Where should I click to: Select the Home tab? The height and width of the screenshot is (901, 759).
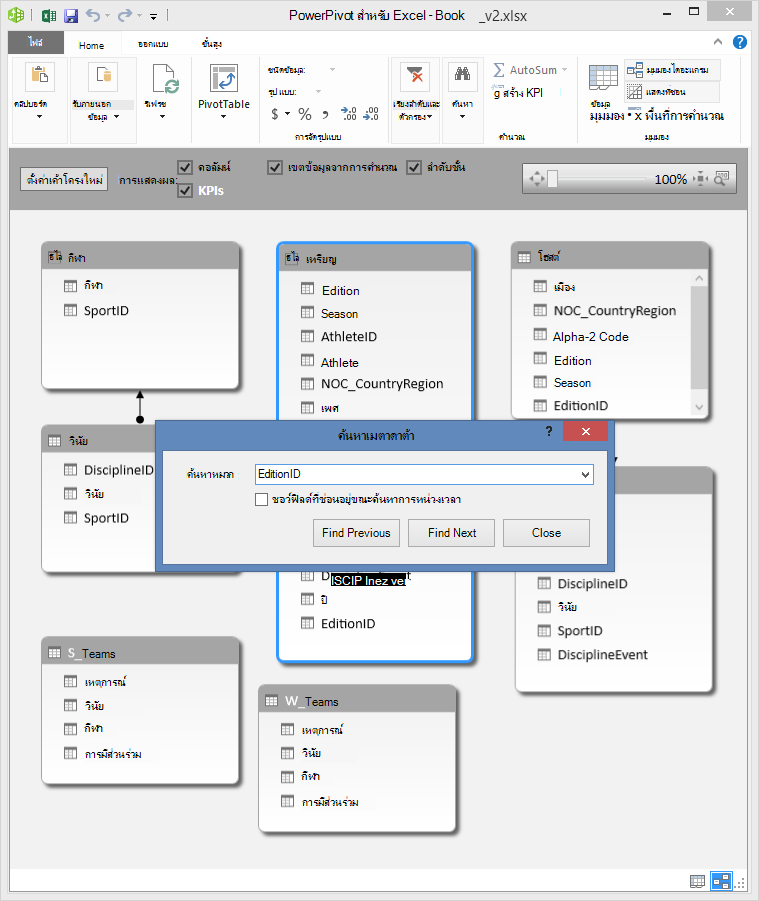(x=91, y=45)
